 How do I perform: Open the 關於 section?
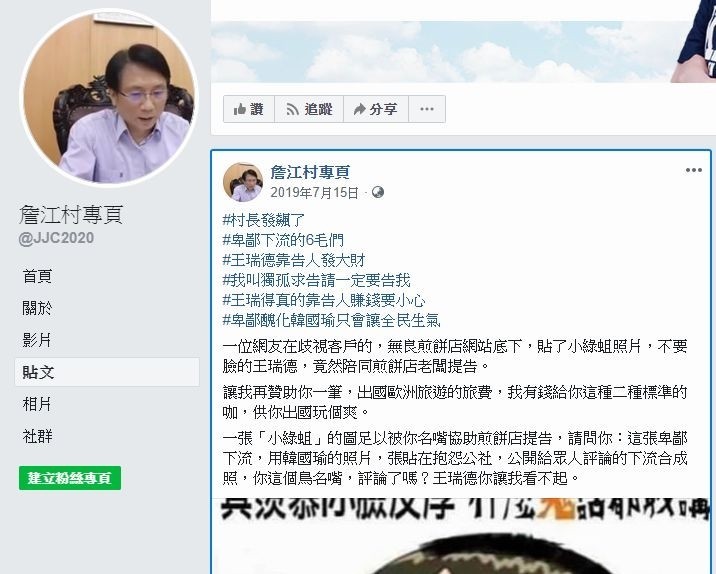click(37, 308)
